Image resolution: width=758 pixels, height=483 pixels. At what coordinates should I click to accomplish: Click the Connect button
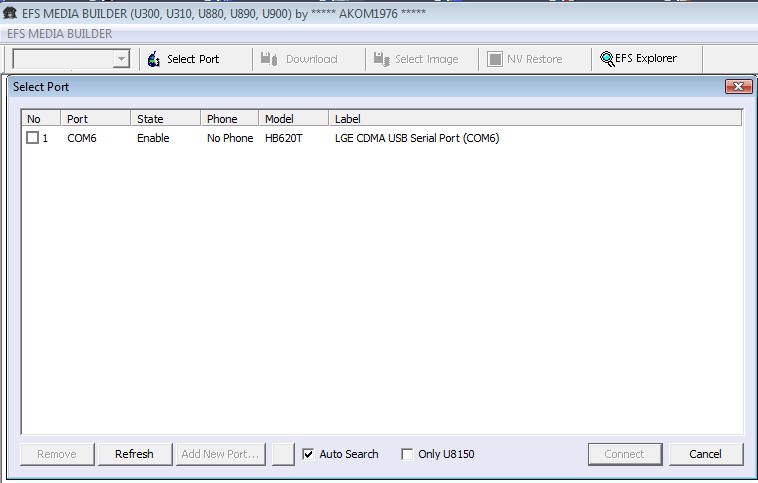pos(625,454)
